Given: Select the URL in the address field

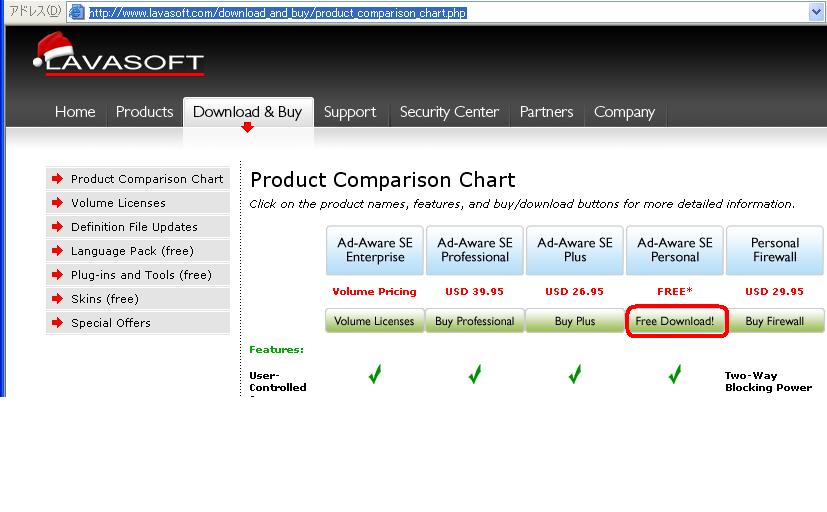Looking at the screenshot, I should click(277, 13).
